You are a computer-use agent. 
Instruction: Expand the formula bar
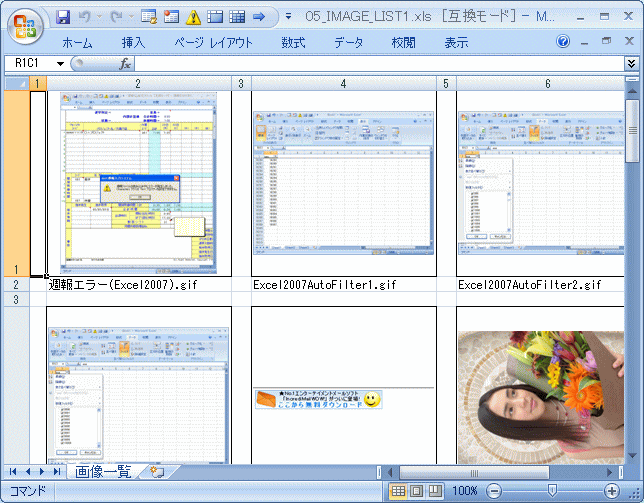point(631,64)
